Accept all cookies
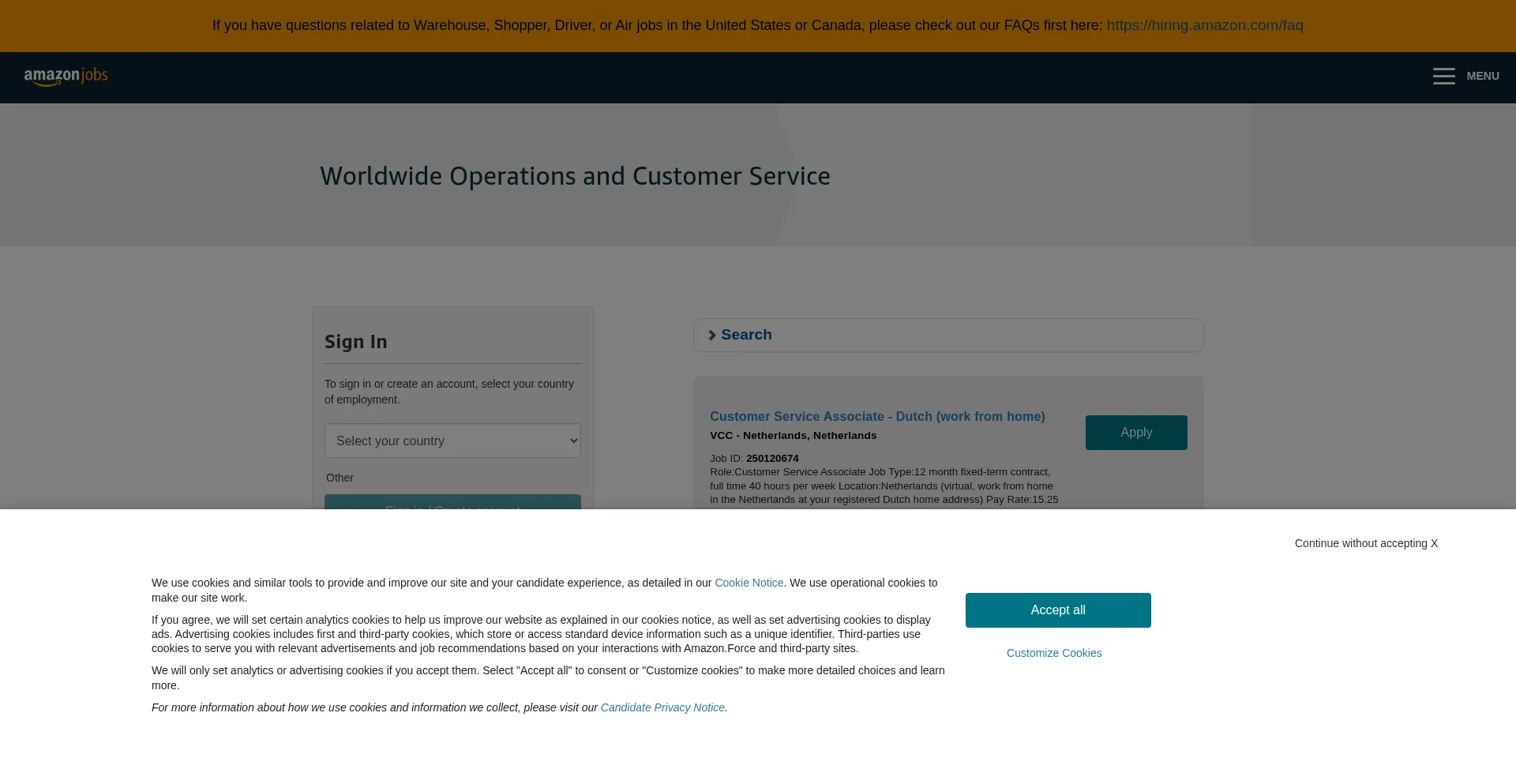 point(1057,610)
